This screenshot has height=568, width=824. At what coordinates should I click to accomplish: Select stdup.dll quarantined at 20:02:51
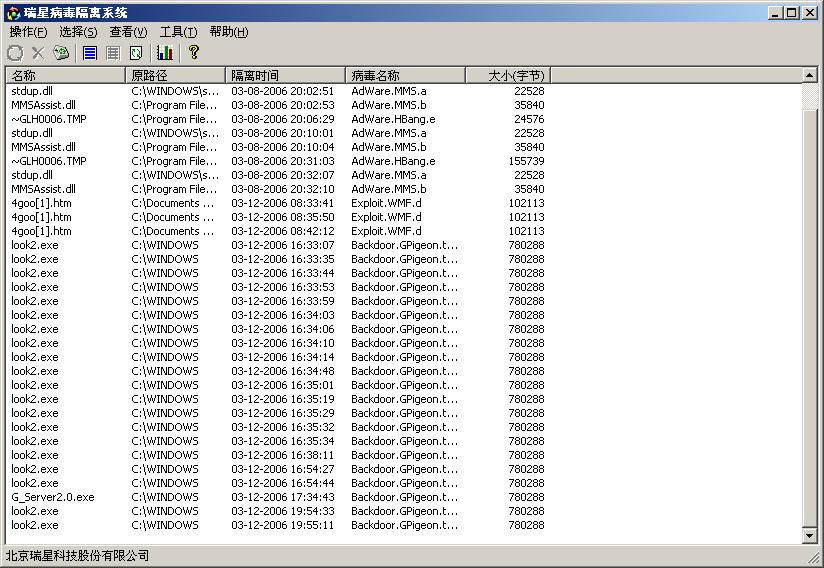point(277,91)
